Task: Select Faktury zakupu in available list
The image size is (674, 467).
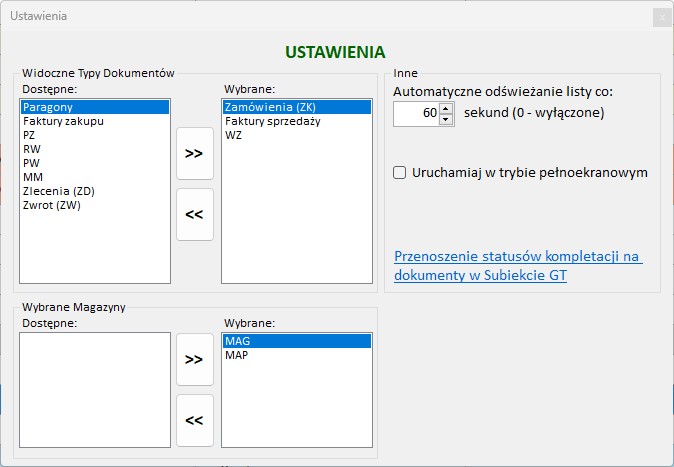Action: (x=63, y=121)
